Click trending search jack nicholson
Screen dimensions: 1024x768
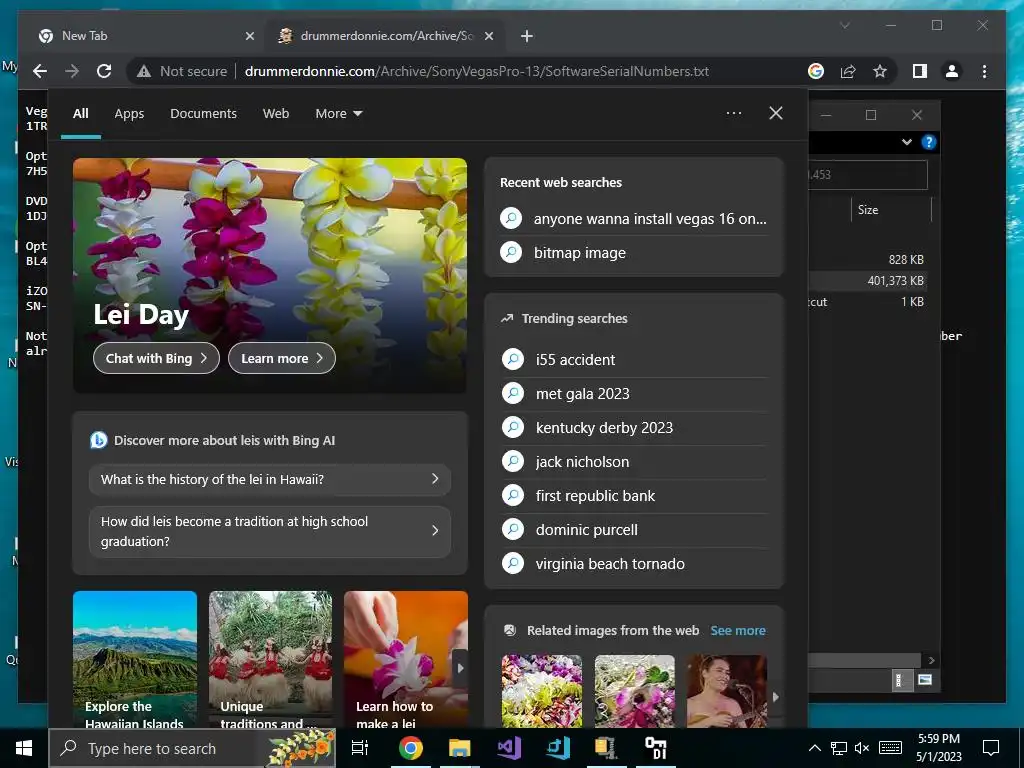[x=633, y=462]
